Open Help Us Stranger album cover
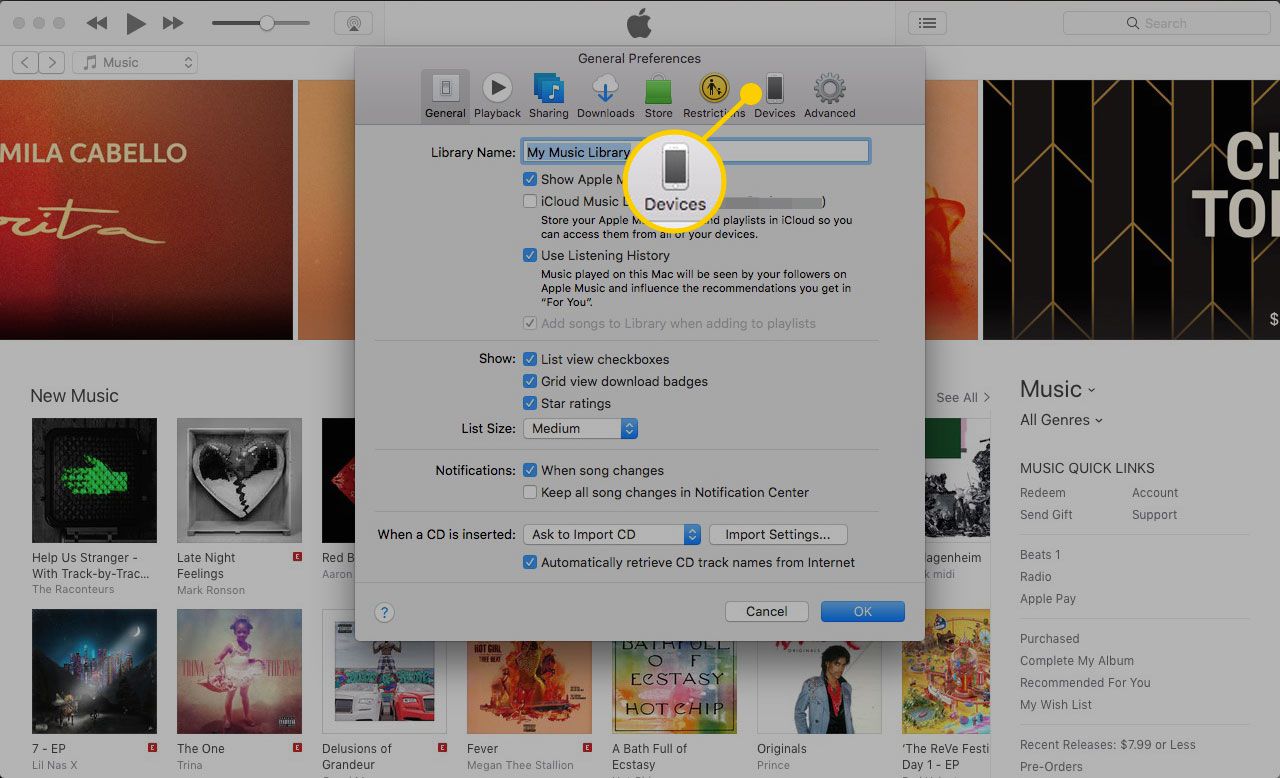Viewport: 1280px width, 778px height. pyautogui.click(x=94, y=480)
